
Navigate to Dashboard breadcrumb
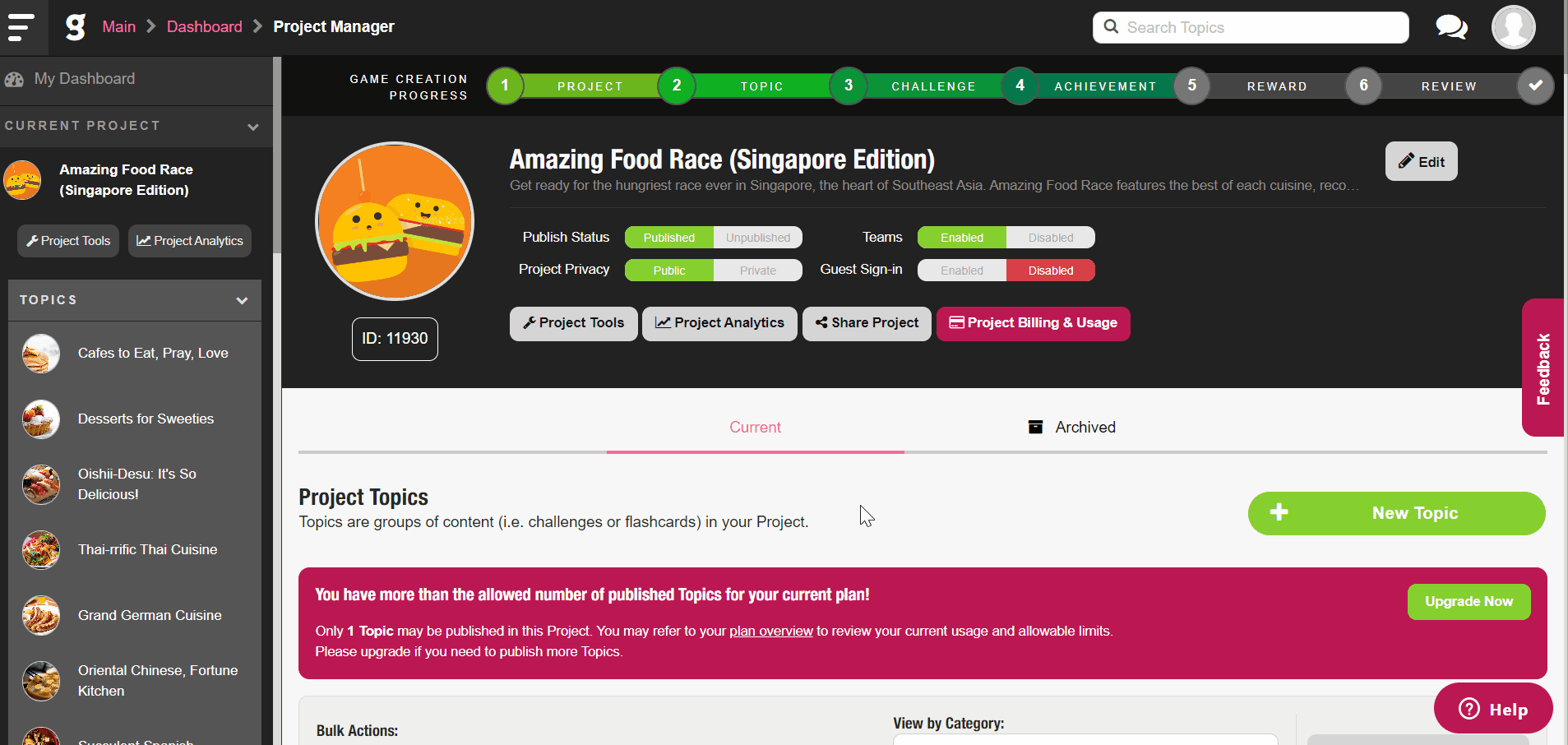[x=205, y=26]
